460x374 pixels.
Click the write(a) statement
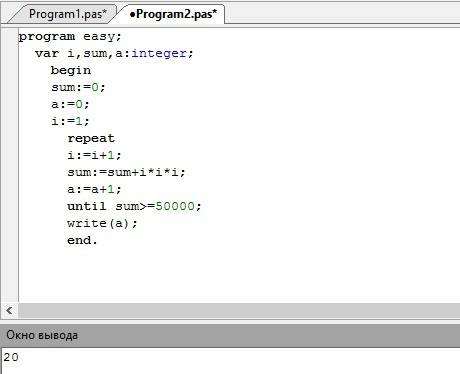pyautogui.click(x=102, y=223)
